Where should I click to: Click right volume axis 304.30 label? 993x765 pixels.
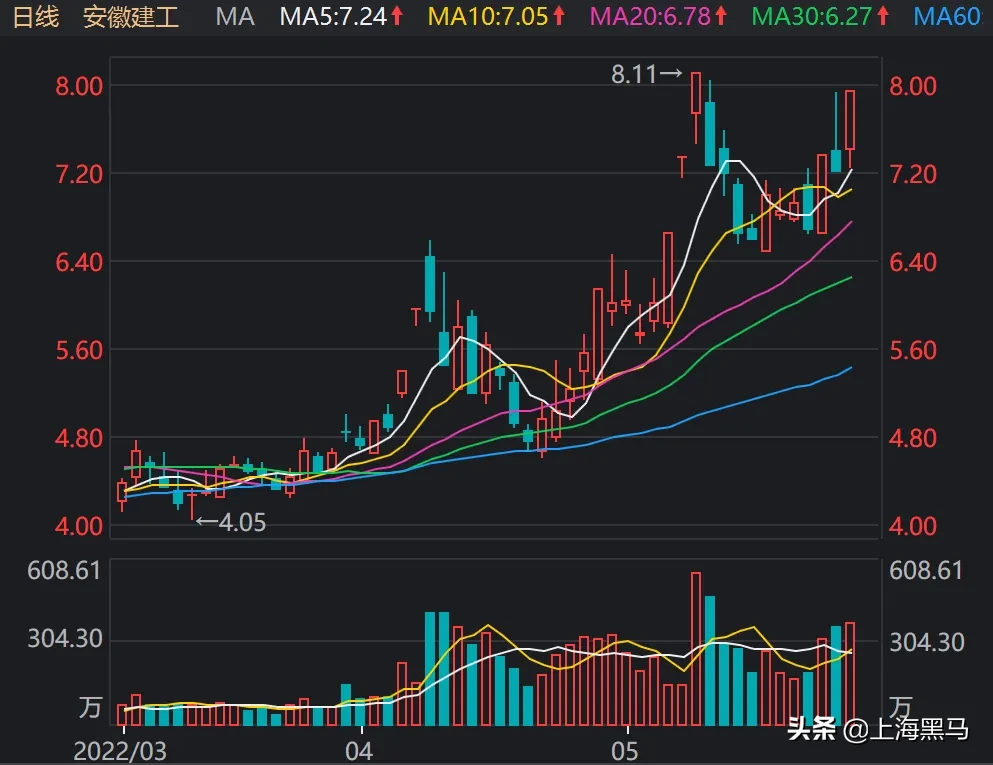point(927,642)
